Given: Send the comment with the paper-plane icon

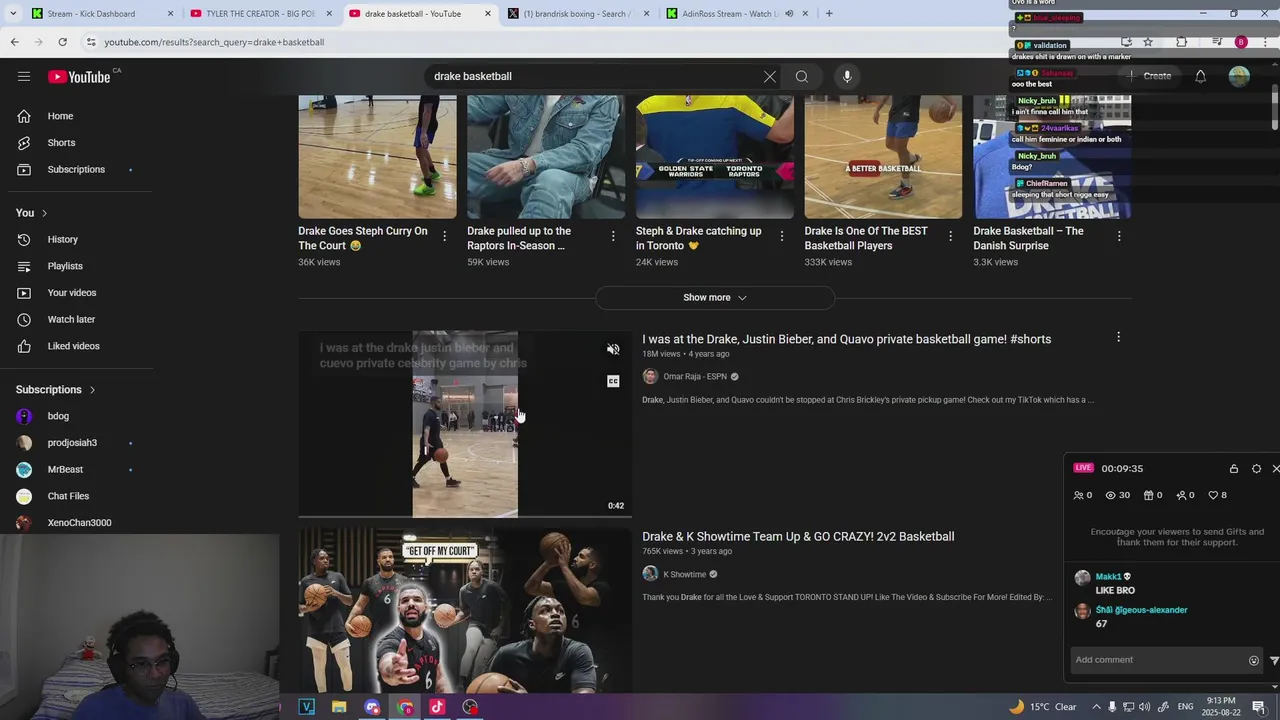Looking at the screenshot, I should pos(1274,660).
